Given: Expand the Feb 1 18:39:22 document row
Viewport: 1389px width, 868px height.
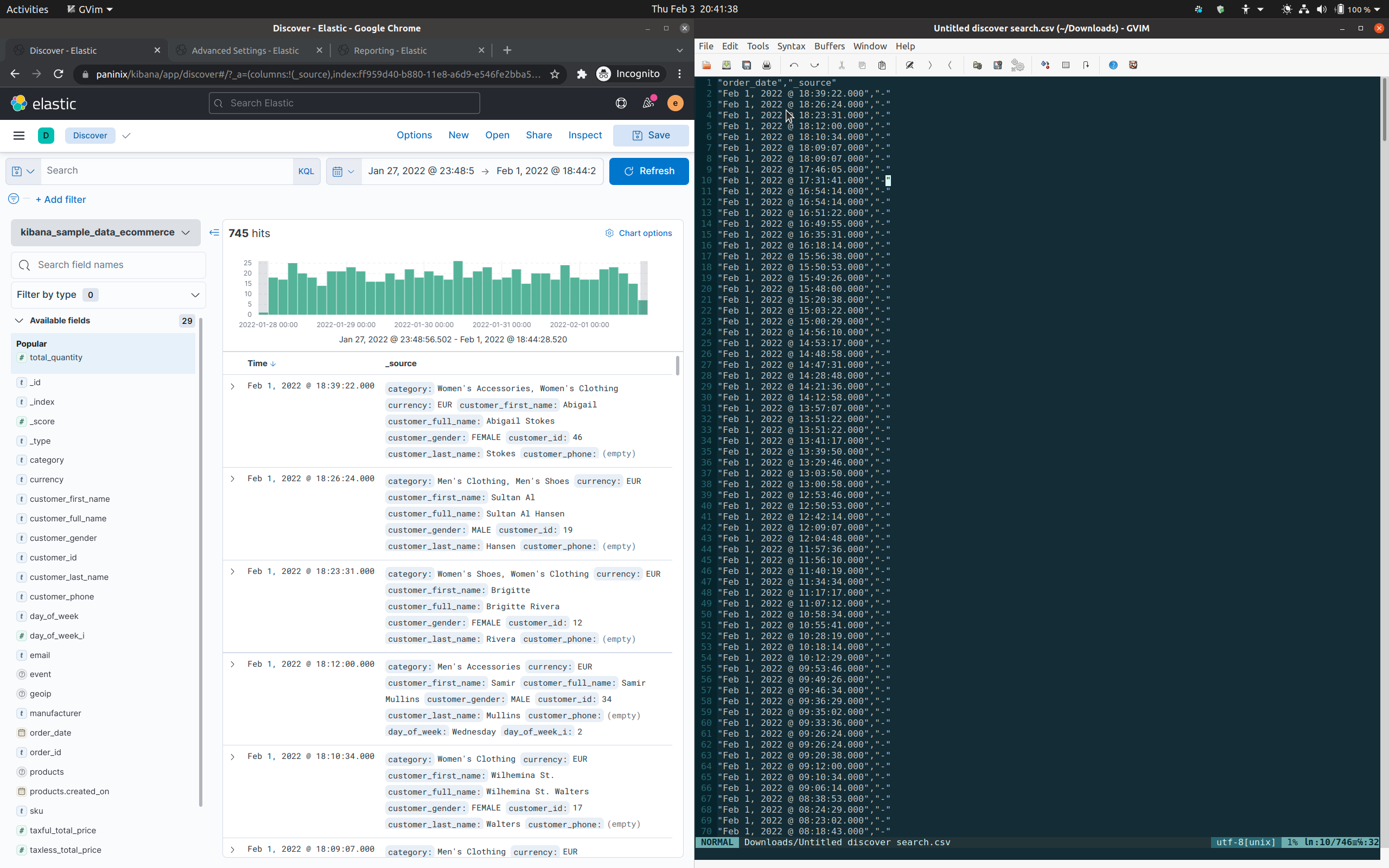Looking at the screenshot, I should click(232, 386).
